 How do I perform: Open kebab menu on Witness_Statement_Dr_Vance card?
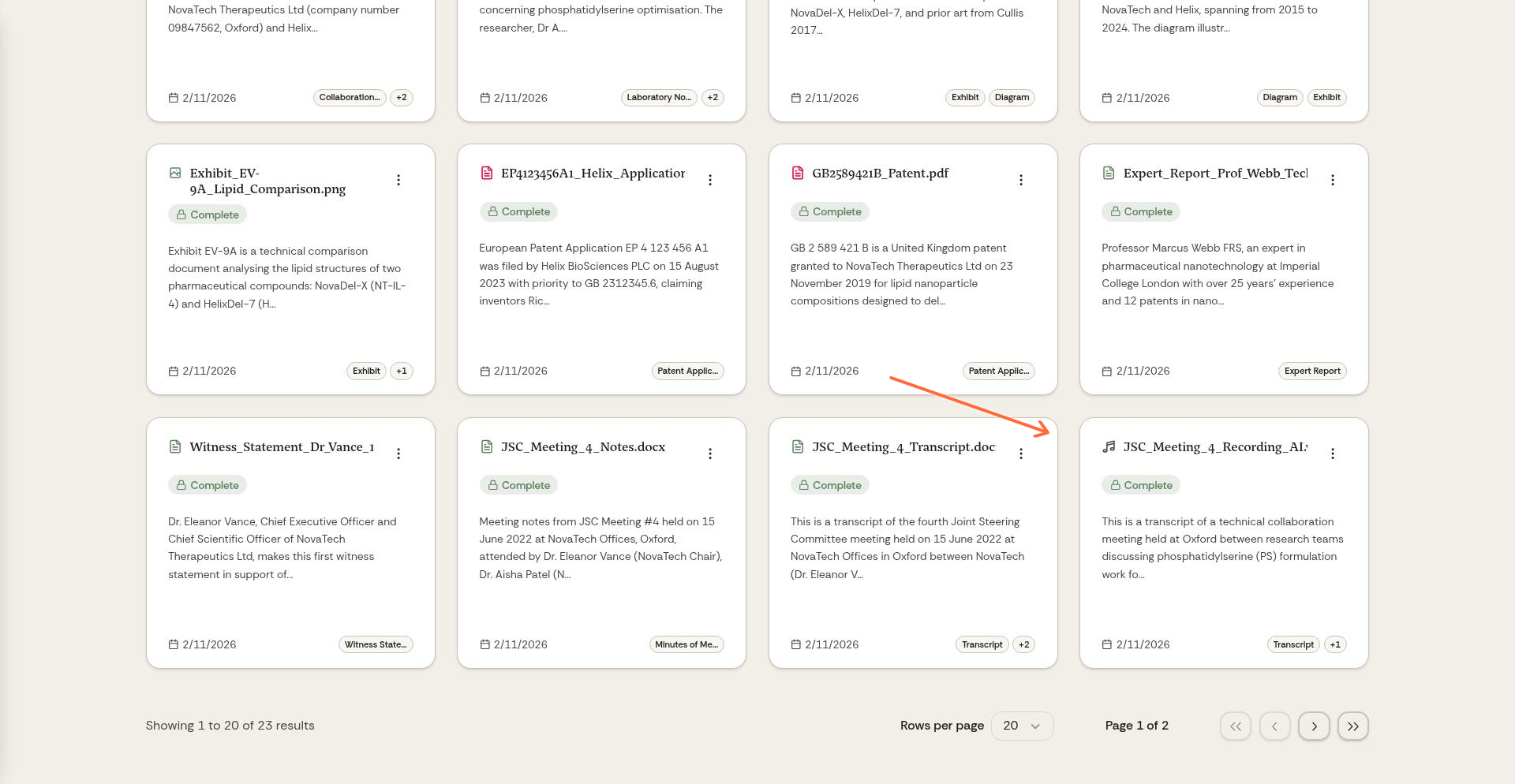tap(398, 454)
